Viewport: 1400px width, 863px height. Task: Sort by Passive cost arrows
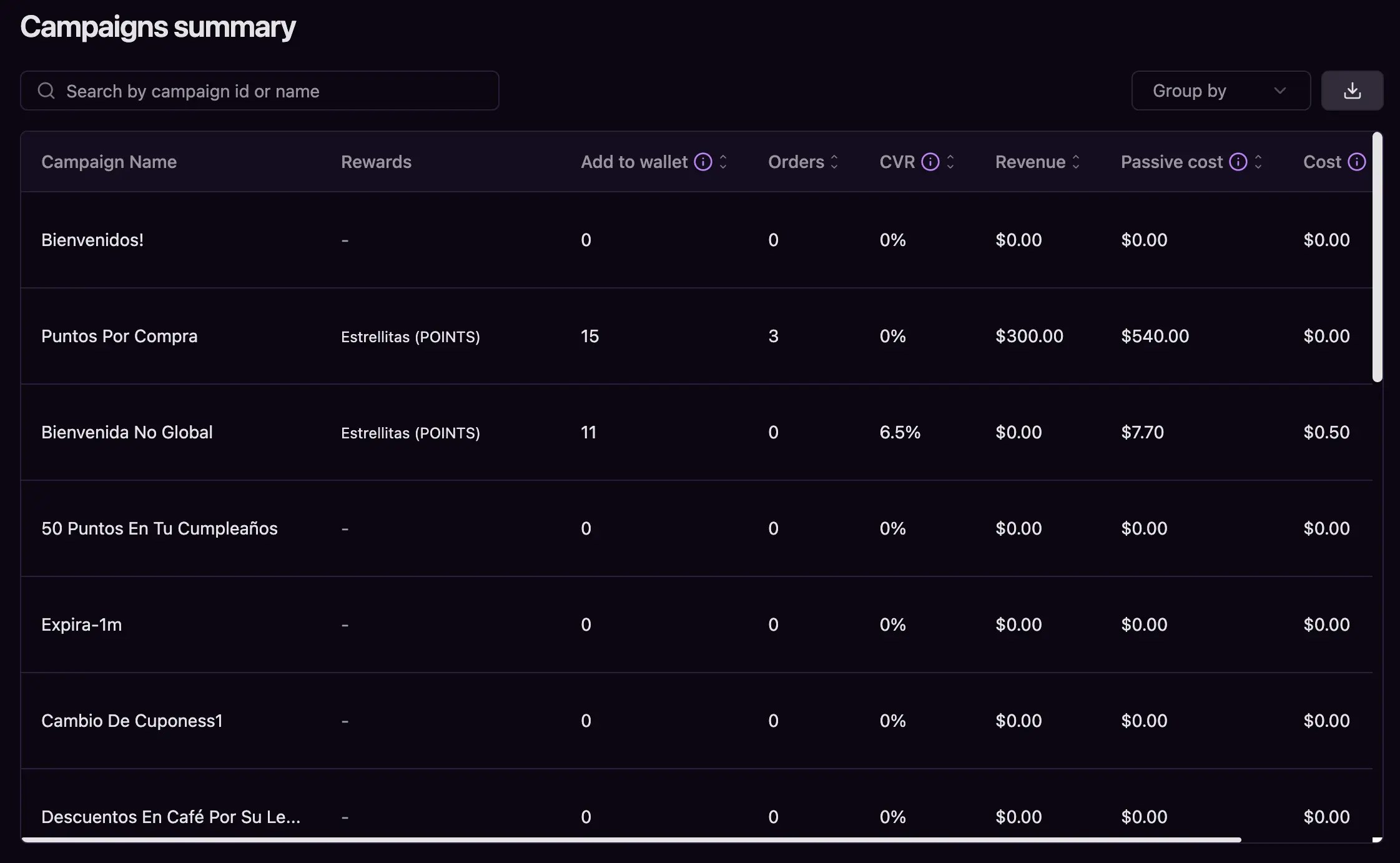click(1258, 162)
